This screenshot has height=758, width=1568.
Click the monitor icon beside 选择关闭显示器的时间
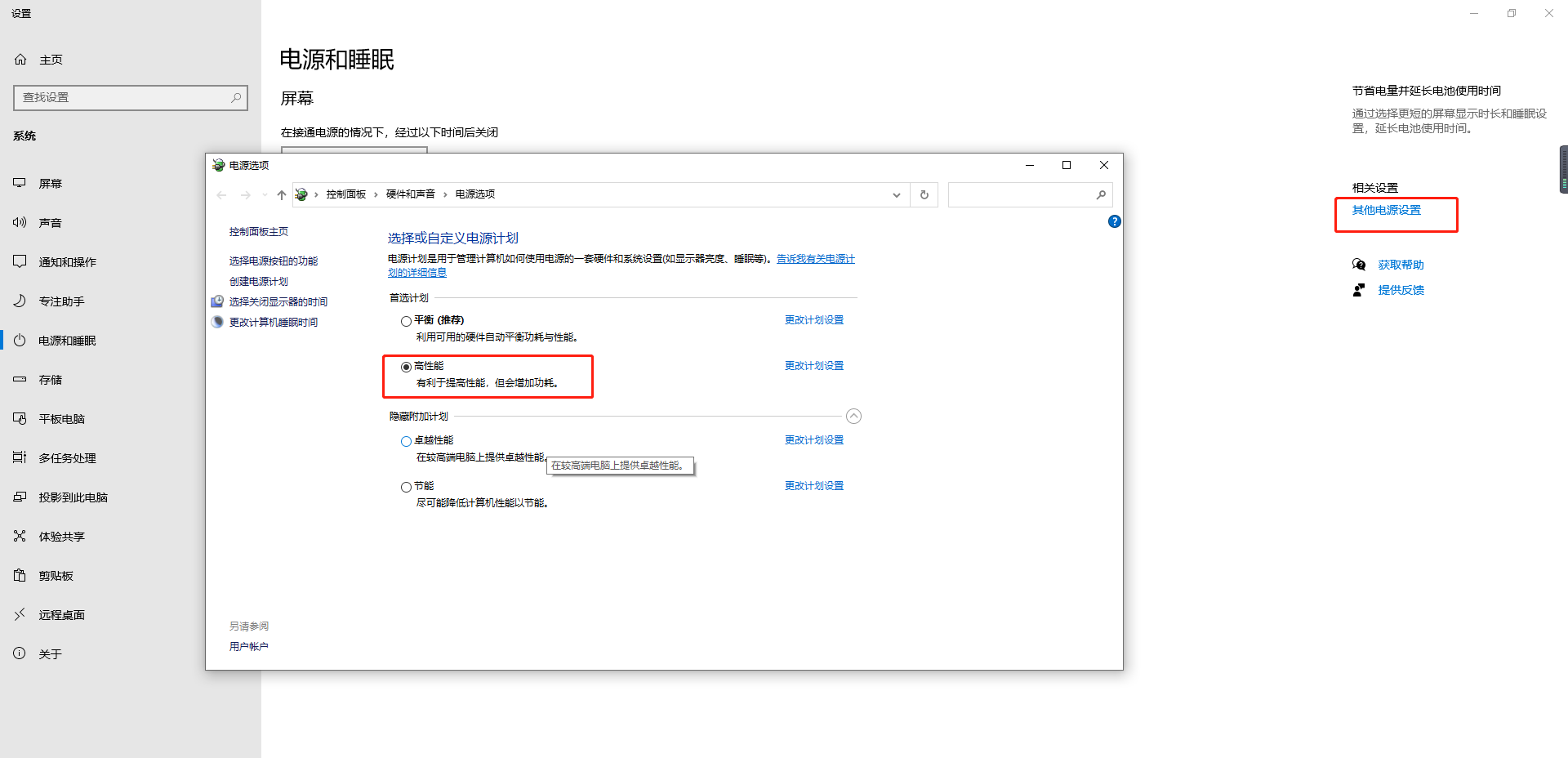tap(217, 301)
